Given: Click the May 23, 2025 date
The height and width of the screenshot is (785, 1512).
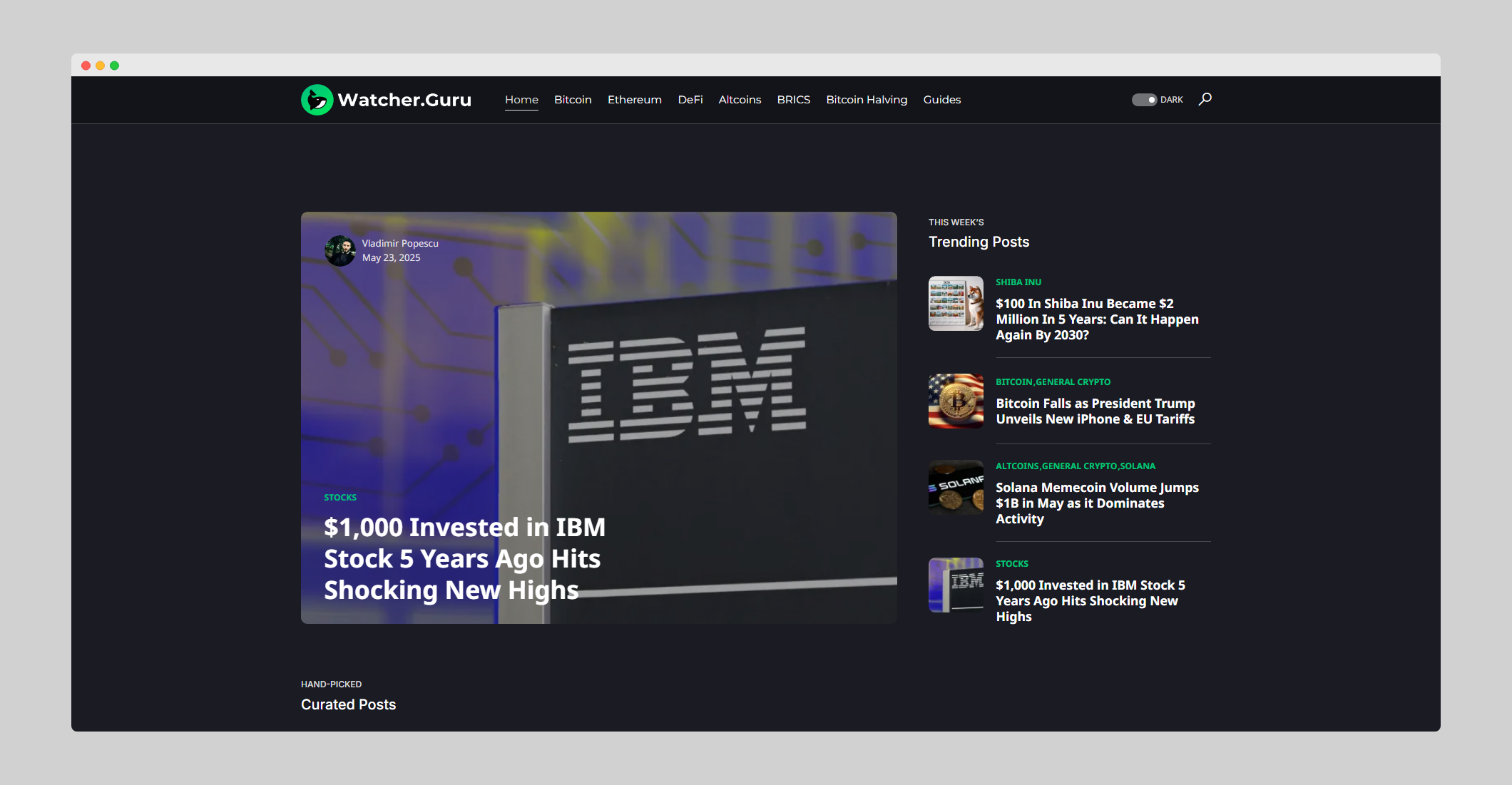Looking at the screenshot, I should [x=391, y=258].
